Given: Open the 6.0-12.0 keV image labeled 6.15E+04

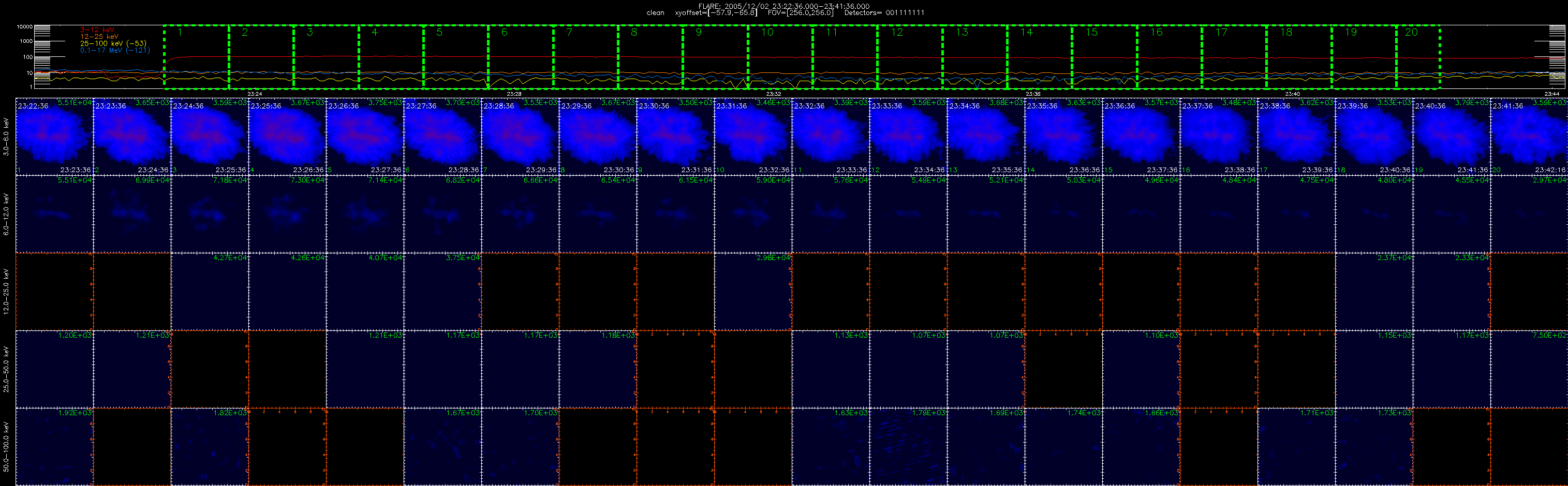Looking at the screenshot, I should pyautogui.click(x=675, y=214).
